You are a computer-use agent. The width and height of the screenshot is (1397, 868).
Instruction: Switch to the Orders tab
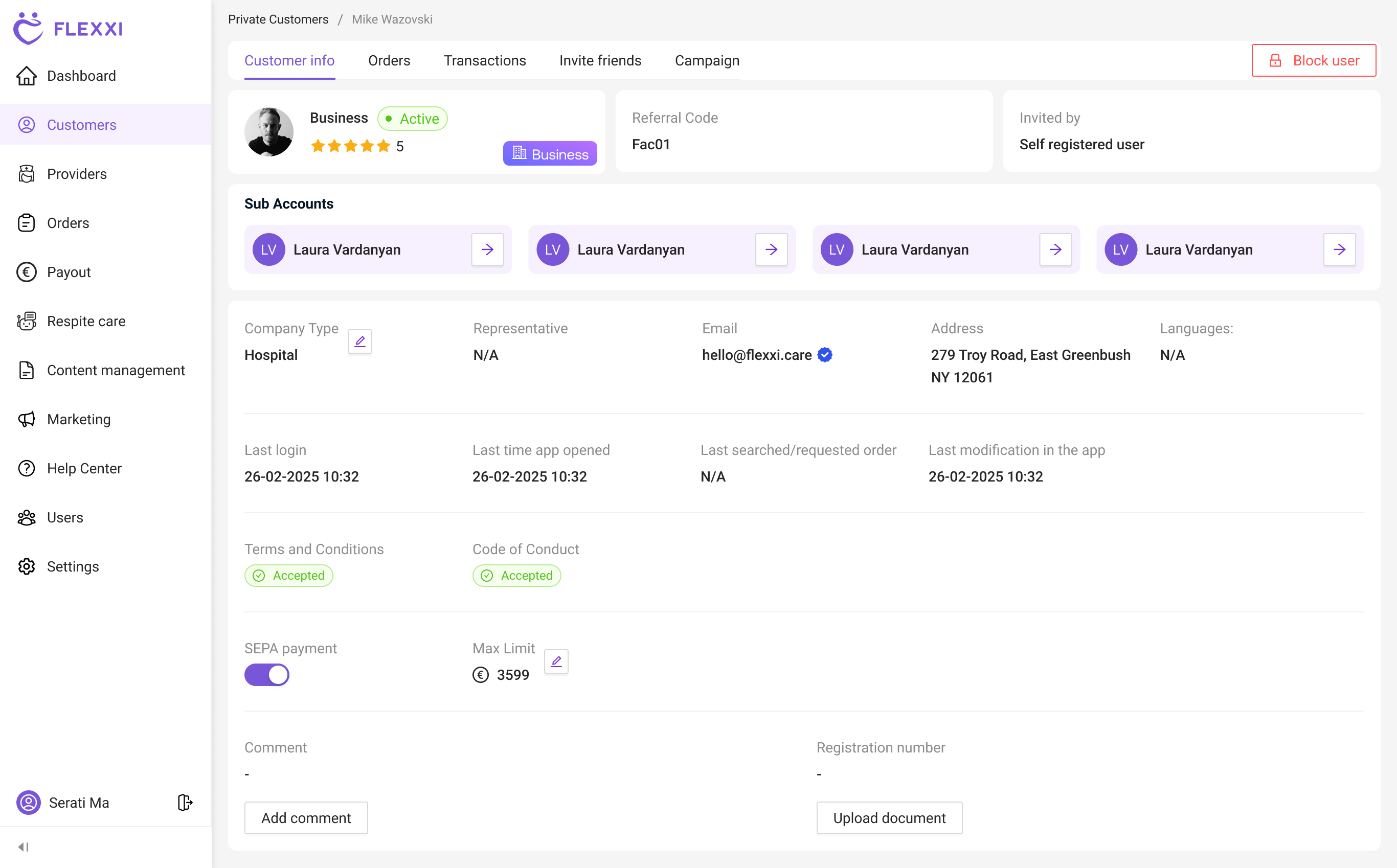pos(389,60)
